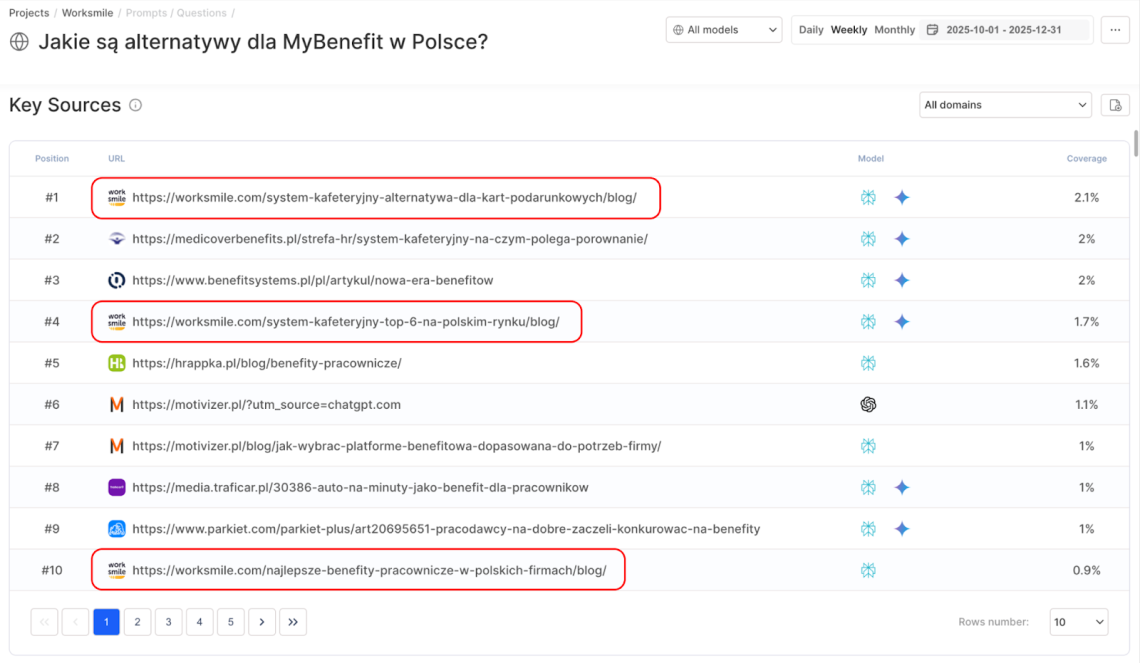Click the Motivizer favicon in row #7
The image size is (1140, 663).
[x=117, y=446]
